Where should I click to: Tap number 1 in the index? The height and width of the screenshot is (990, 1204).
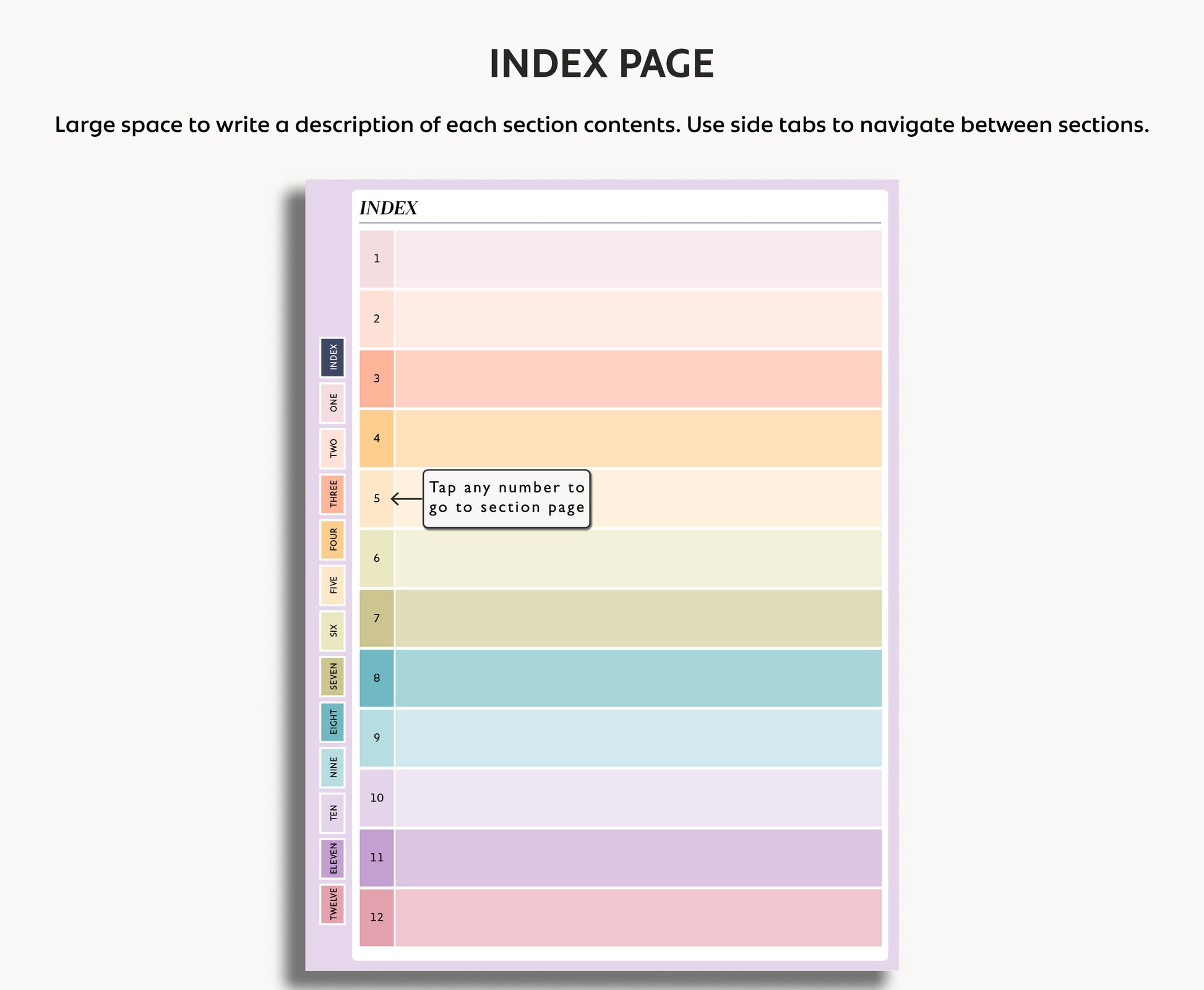(377, 259)
